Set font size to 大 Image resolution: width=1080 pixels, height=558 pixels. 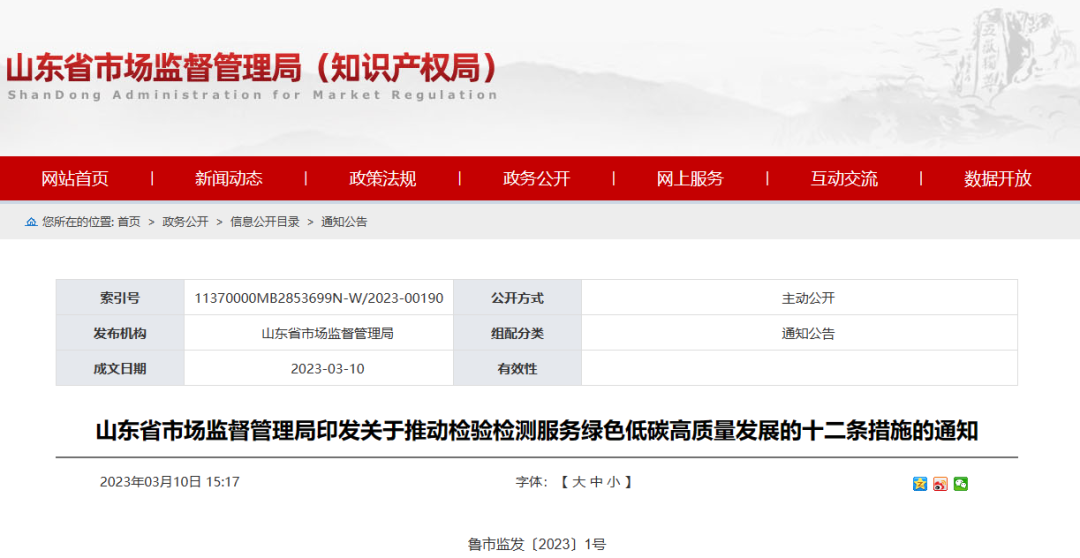click(579, 482)
